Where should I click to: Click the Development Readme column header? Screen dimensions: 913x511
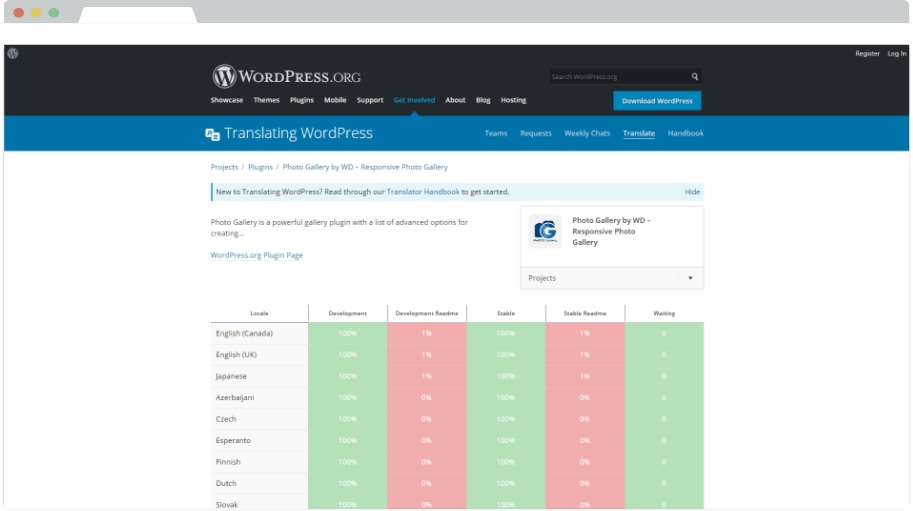(427, 313)
